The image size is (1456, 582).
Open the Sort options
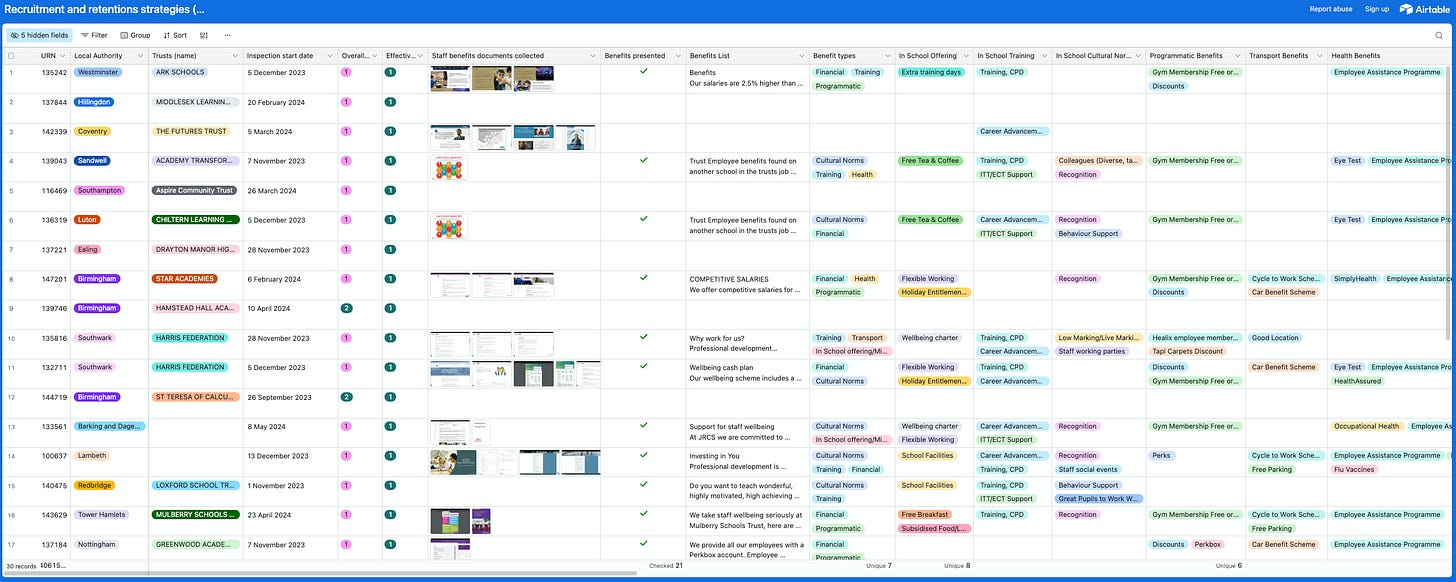(175, 35)
